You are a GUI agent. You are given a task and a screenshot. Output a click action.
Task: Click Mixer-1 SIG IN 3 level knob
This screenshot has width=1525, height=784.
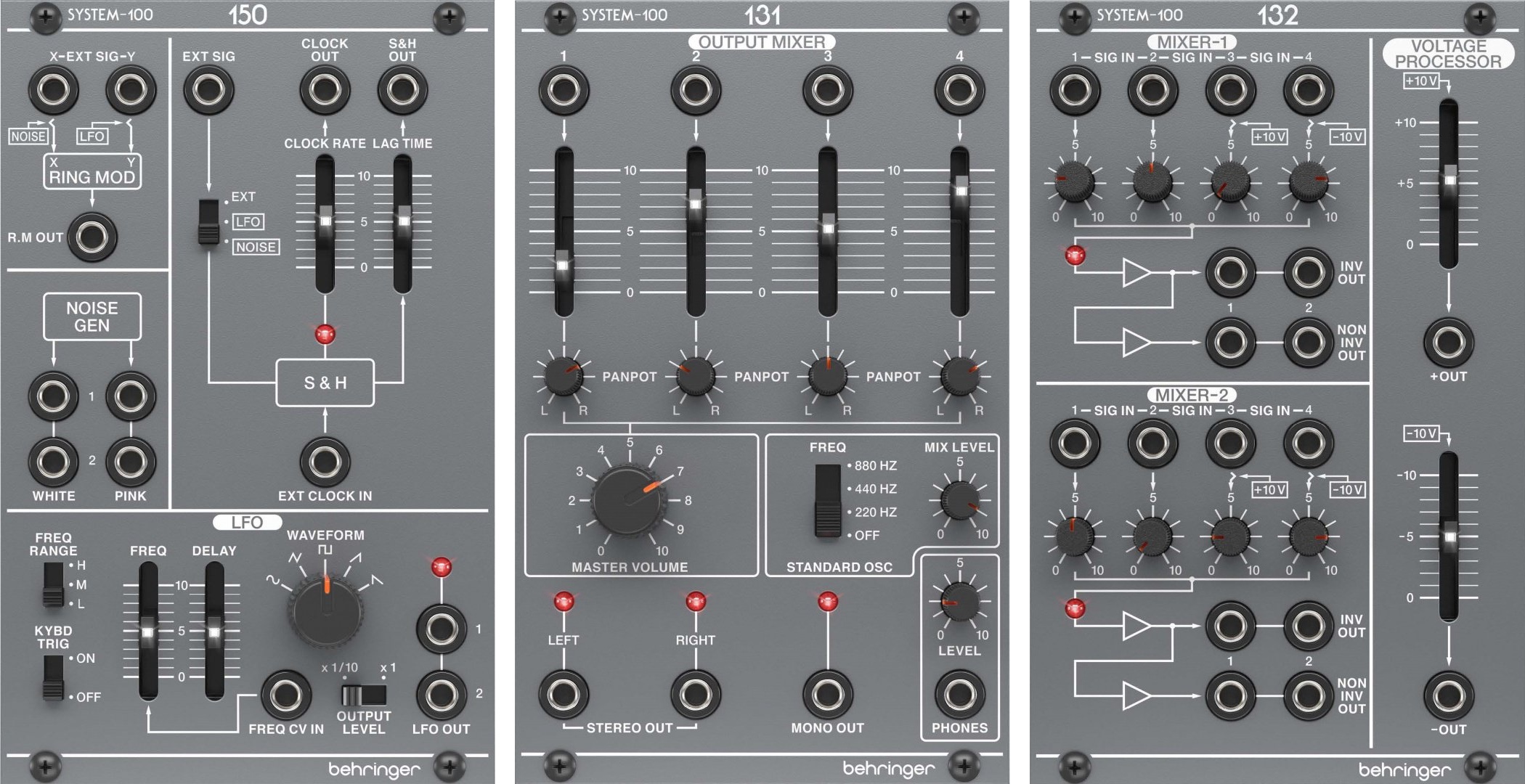[x=1230, y=181]
